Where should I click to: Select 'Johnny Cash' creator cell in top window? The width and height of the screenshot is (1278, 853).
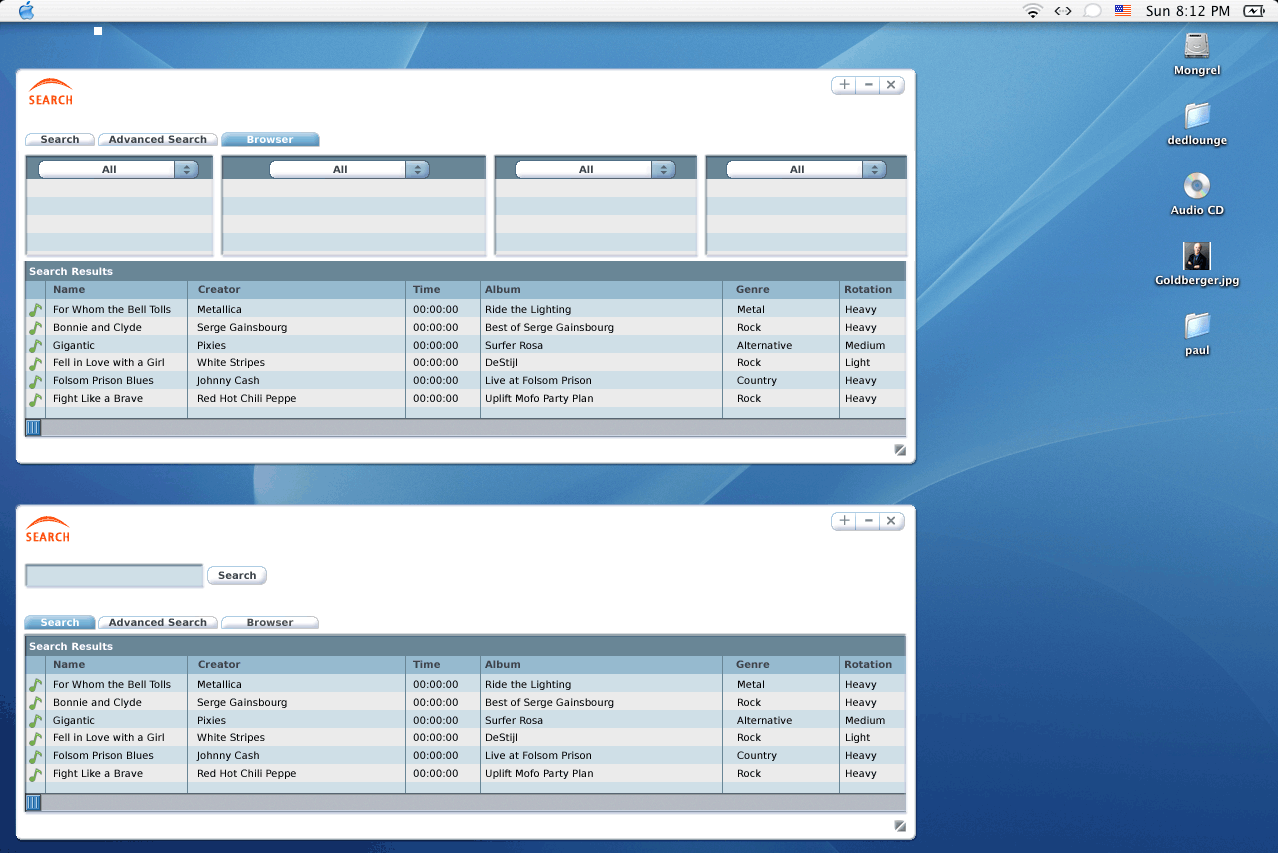click(x=228, y=381)
